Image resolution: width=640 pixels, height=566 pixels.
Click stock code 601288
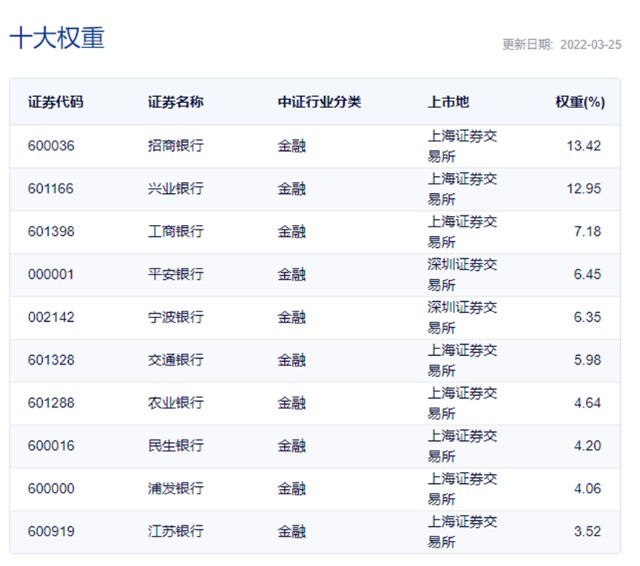pos(51,403)
